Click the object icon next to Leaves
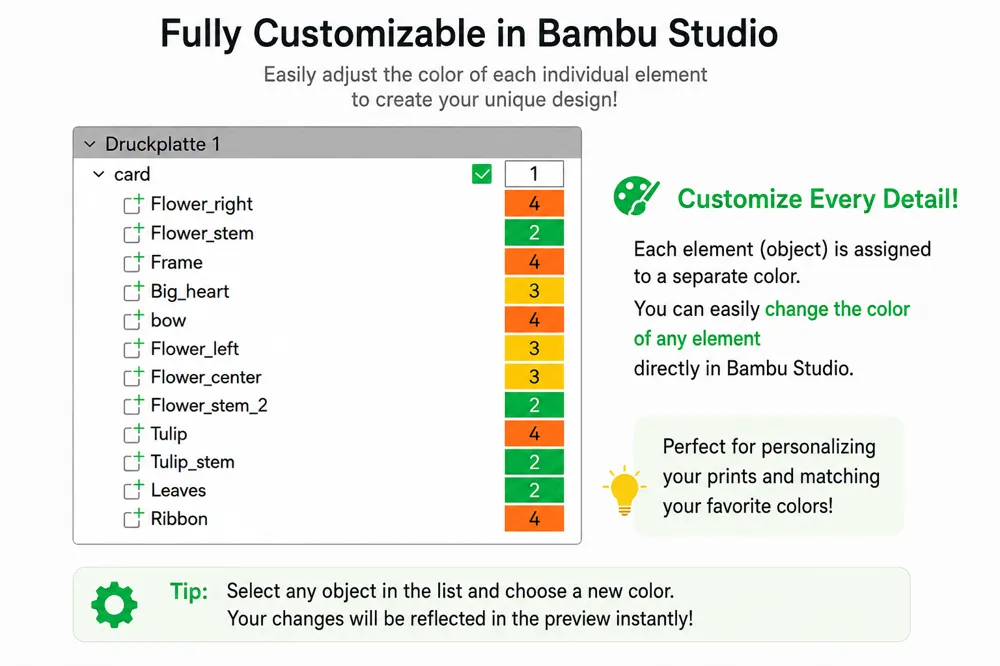Viewport: 1000px width, 666px height. point(133,490)
